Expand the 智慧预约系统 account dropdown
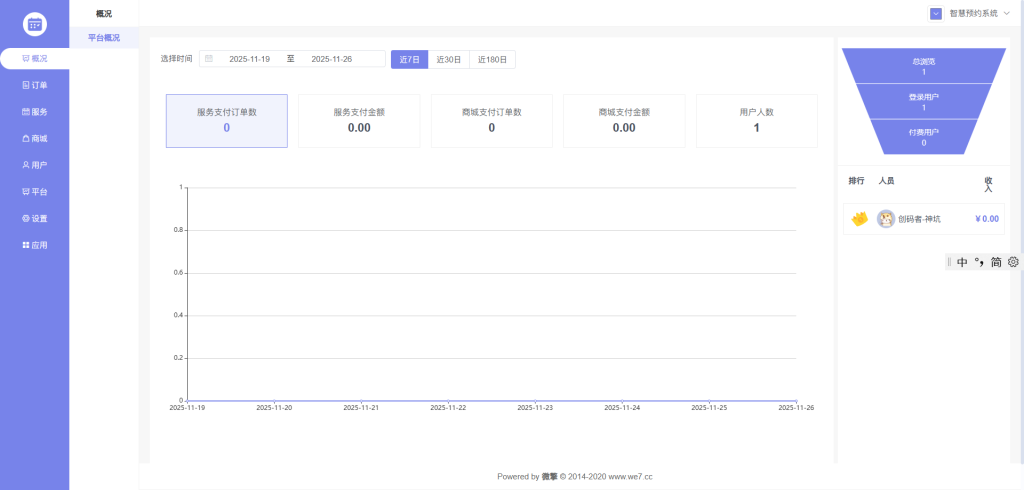The height and width of the screenshot is (490, 1024). (969, 13)
